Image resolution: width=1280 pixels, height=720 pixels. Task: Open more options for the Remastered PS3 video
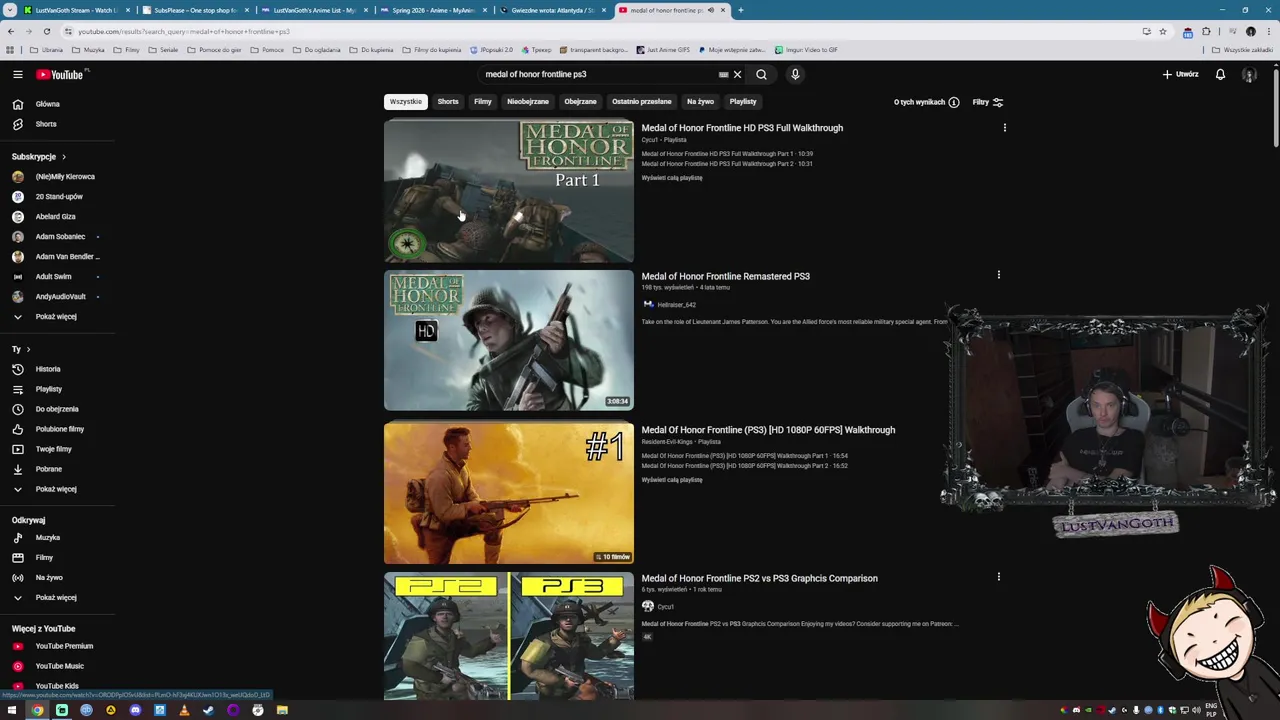click(x=998, y=275)
